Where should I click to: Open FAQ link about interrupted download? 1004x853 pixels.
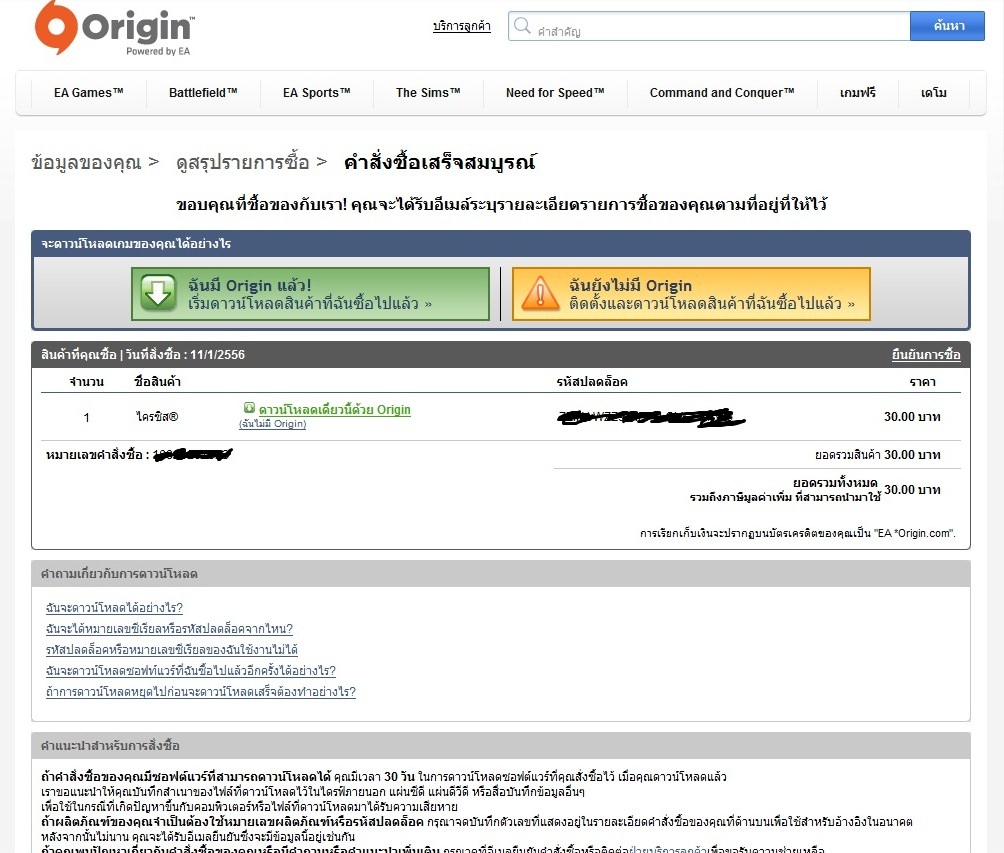[201, 692]
